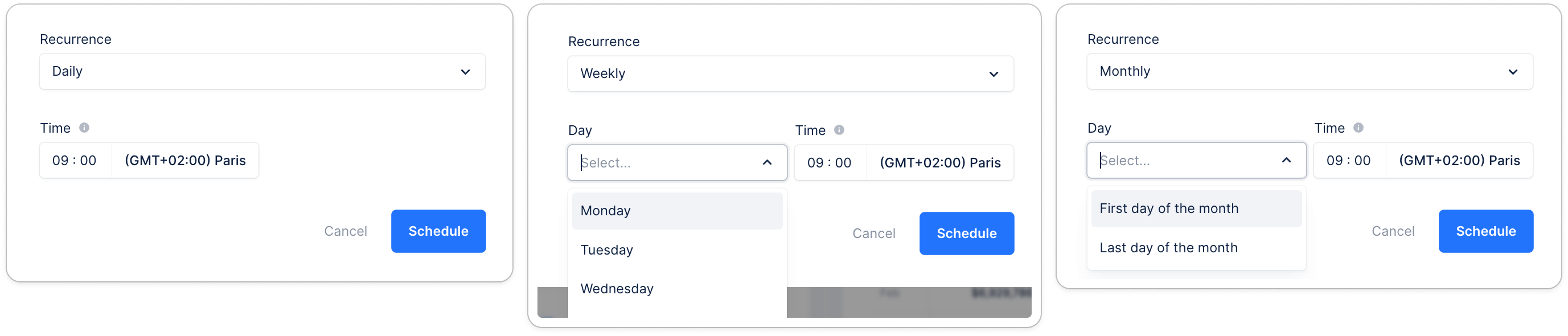
Task: Click Schedule in the Weekly panel
Action: [x=967, y=235]
